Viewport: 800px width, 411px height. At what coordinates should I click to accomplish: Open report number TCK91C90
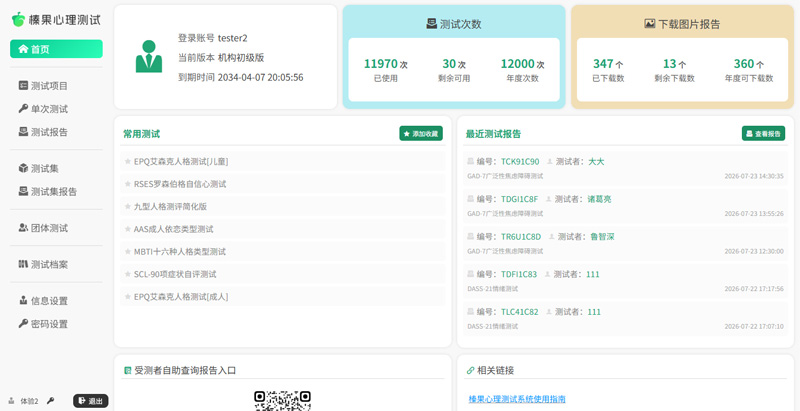point(520,162)
